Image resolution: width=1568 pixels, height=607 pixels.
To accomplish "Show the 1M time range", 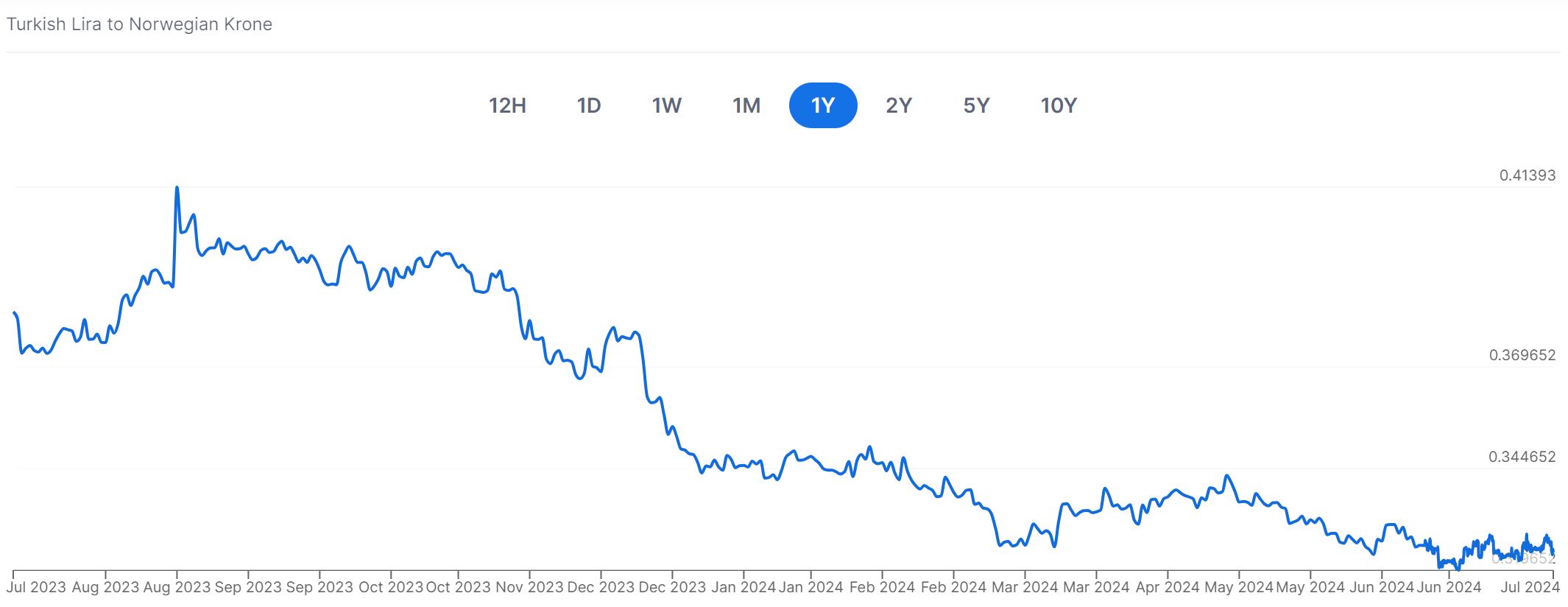I will (746, 105).
